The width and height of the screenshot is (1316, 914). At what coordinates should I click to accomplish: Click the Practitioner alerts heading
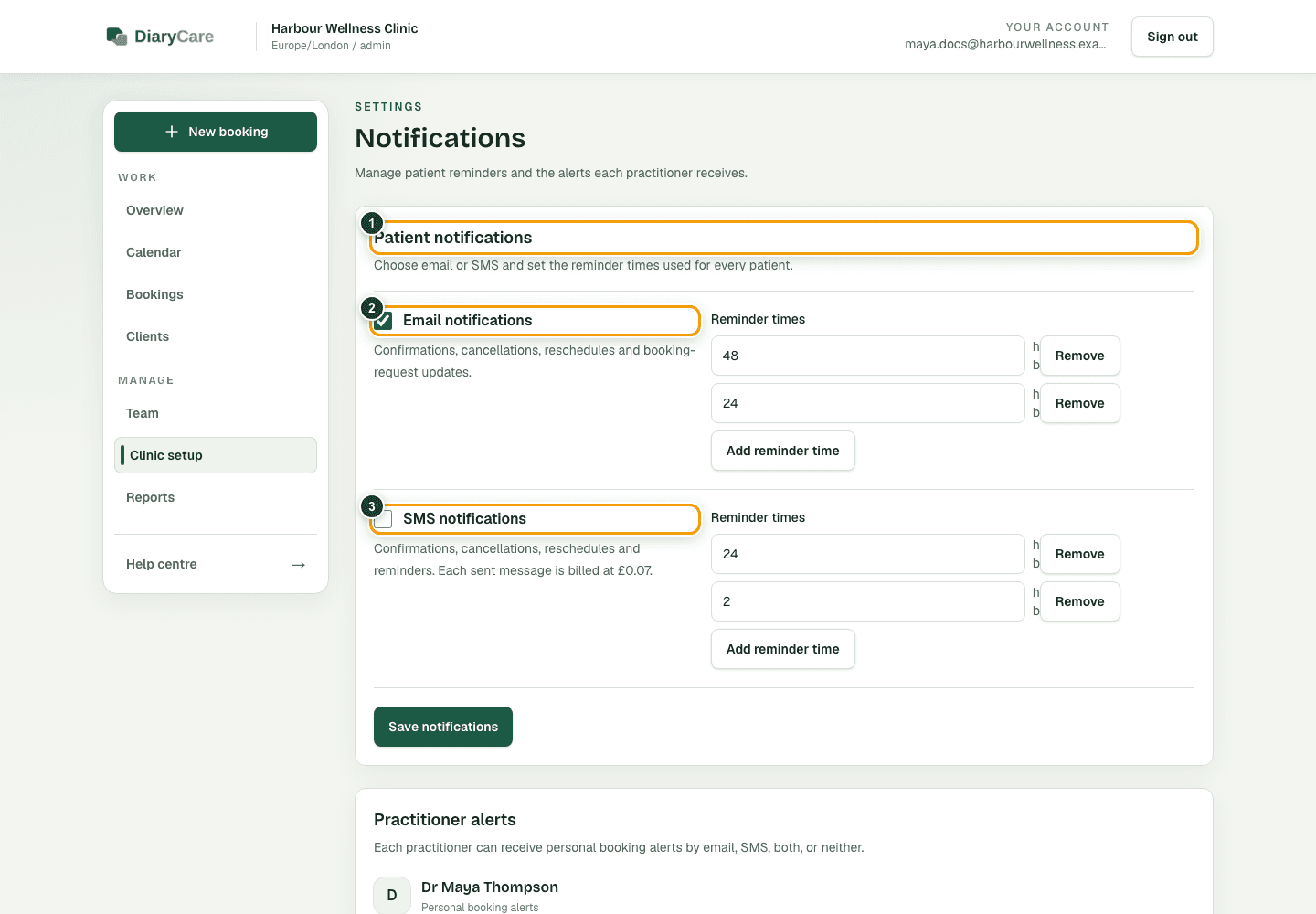click(445, 820)
